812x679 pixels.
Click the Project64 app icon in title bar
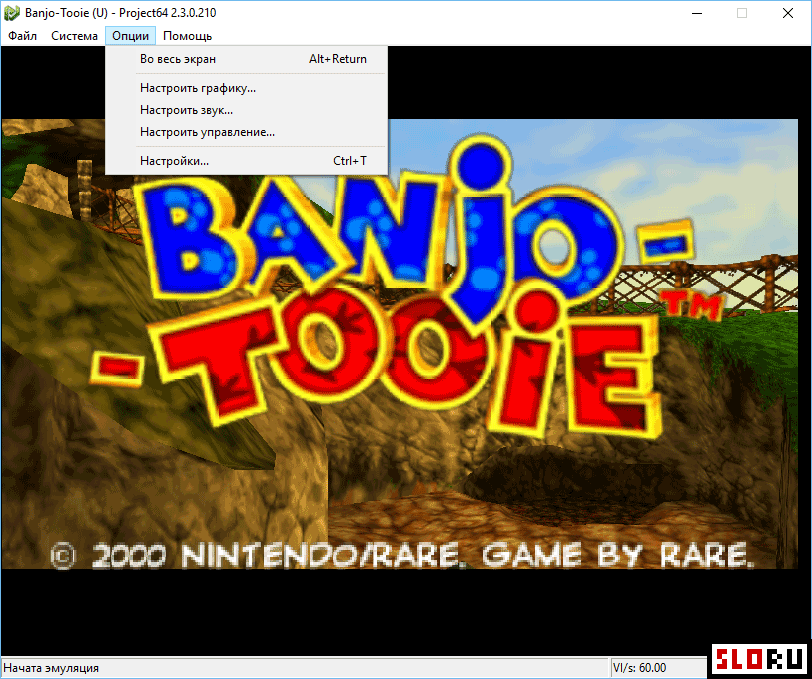pyautogui.click(x=11, y=13)
